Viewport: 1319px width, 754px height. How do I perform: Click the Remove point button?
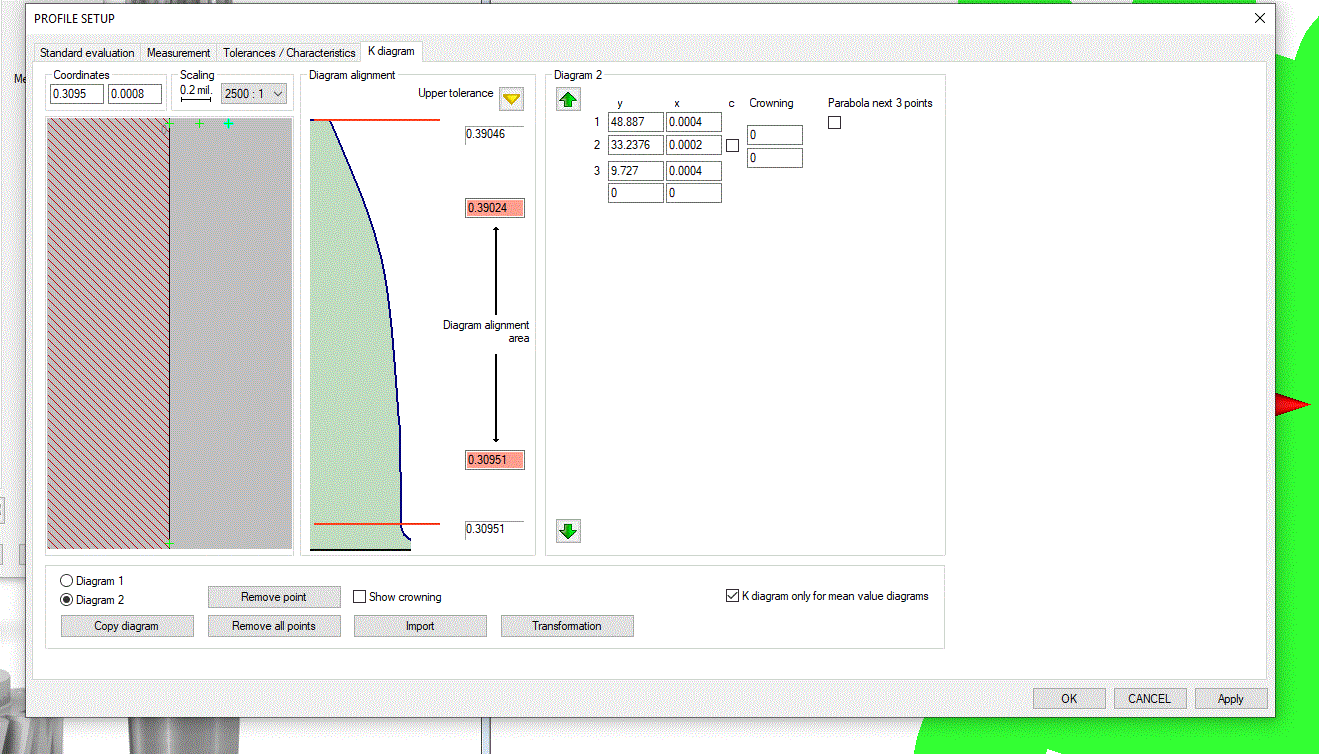[x=274, y=597]
